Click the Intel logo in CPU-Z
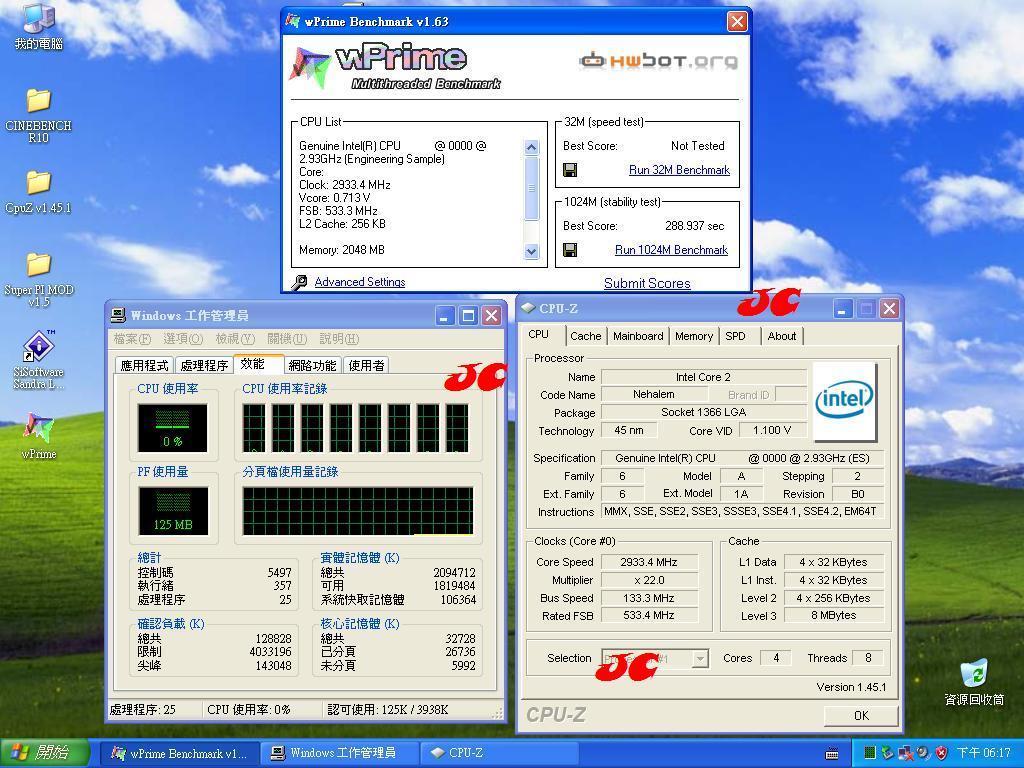 point(844,400)
